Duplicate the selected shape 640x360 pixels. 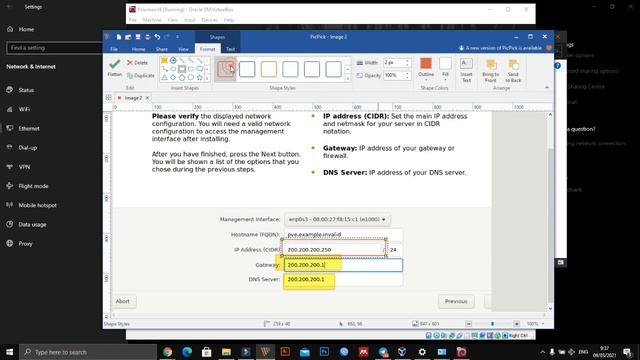pyautogui.click(x=140, y=76)
